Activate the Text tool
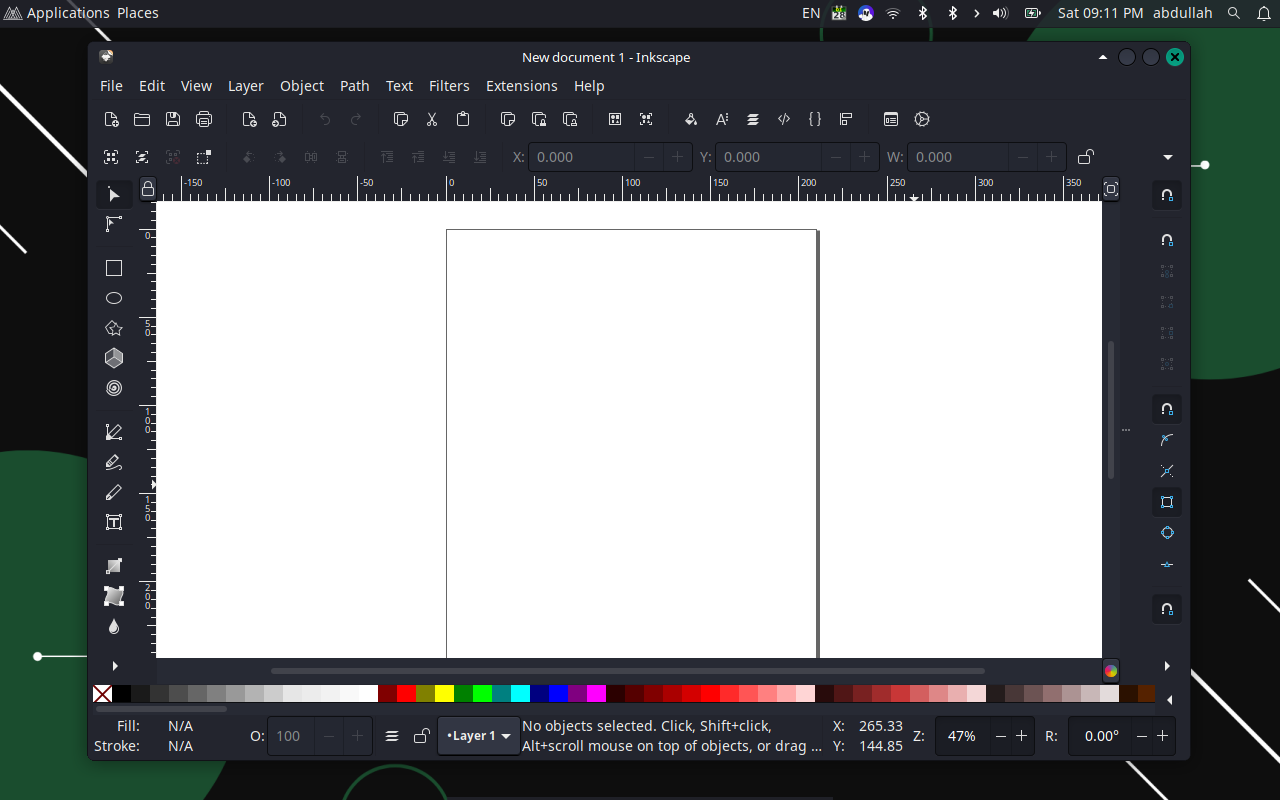 click(x=114, y=522)
